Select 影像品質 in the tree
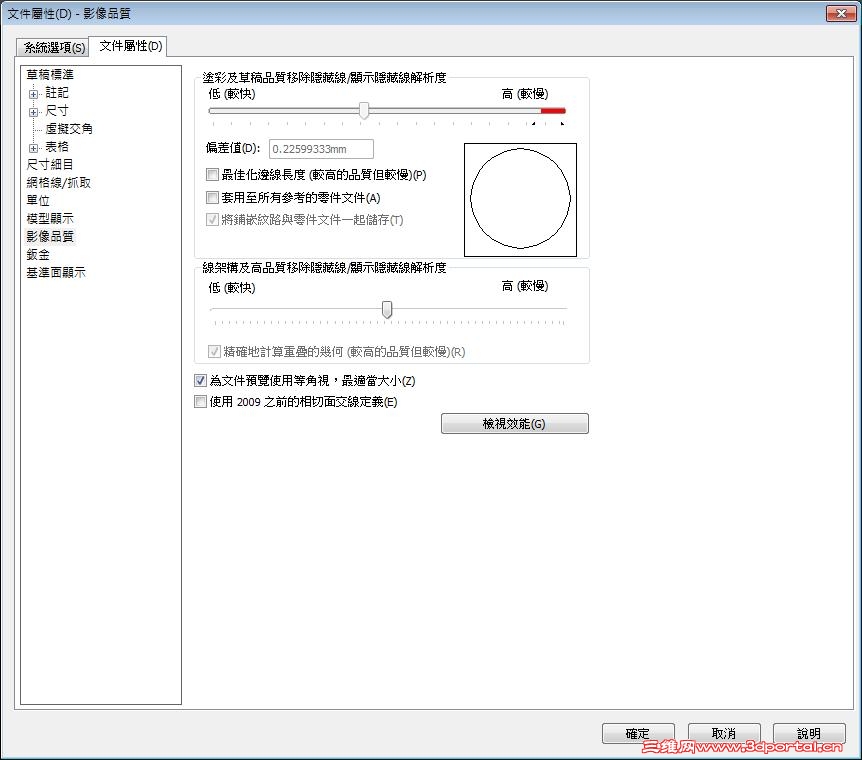862x760 pixels. [49, 236]
